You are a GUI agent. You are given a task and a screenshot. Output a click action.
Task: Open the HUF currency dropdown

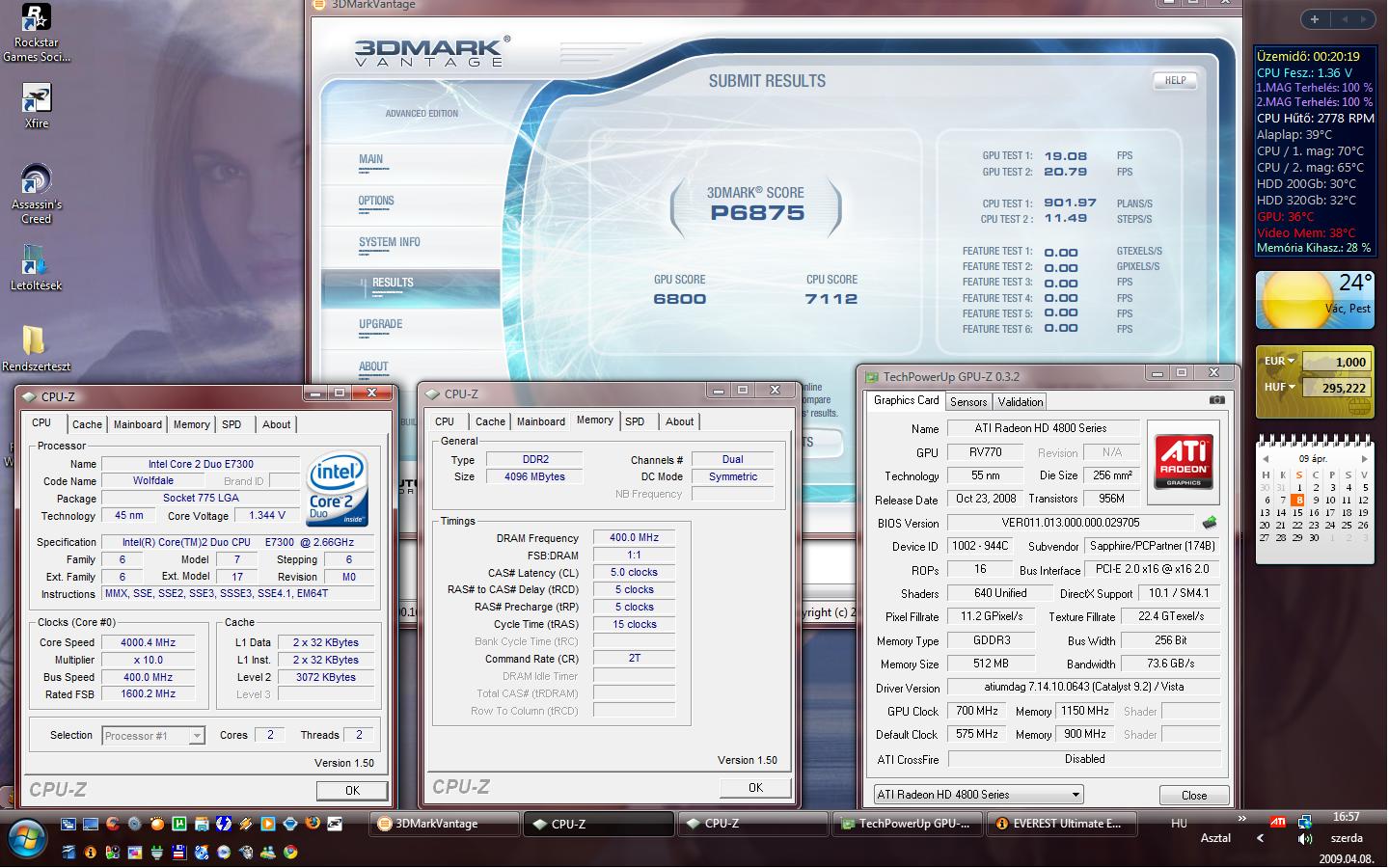[1280, 388]
